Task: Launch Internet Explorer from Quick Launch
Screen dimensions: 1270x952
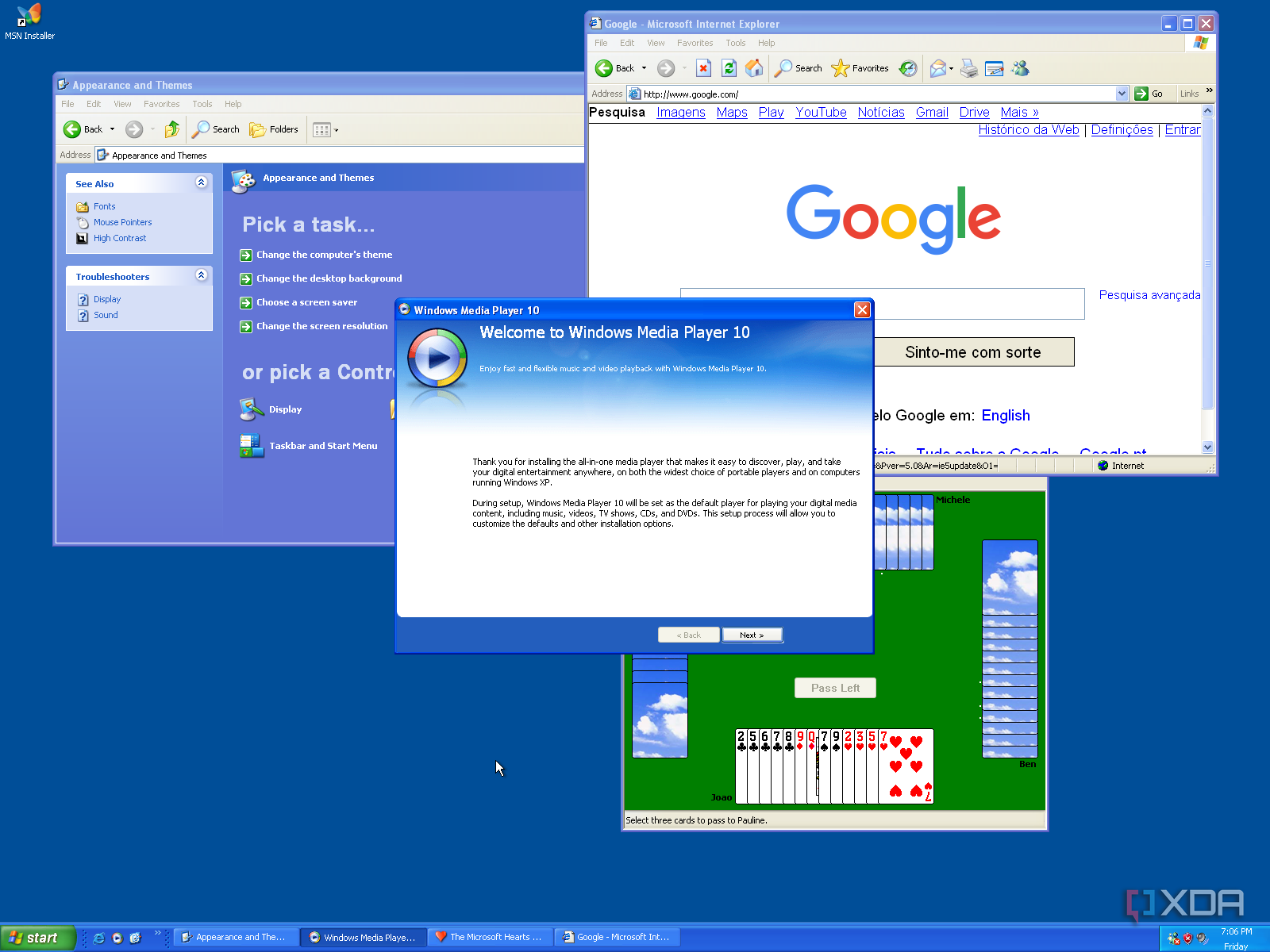Action: pyautogui.click(x=98, y=938)
